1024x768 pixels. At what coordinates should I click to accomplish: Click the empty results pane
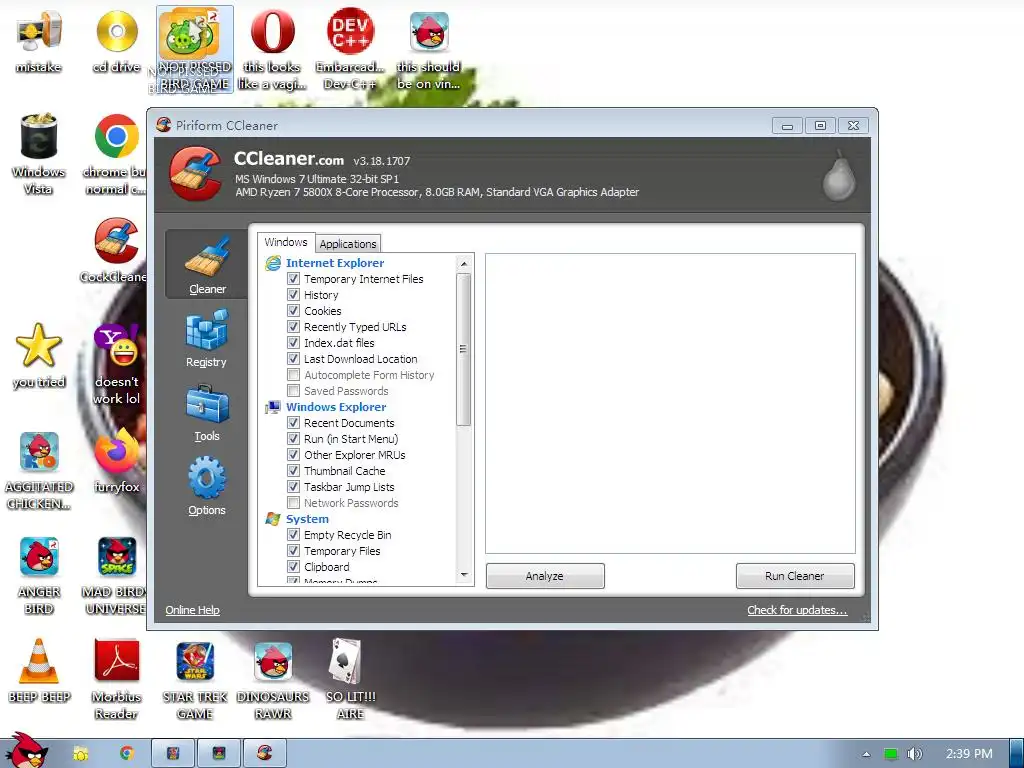point(670,404)
